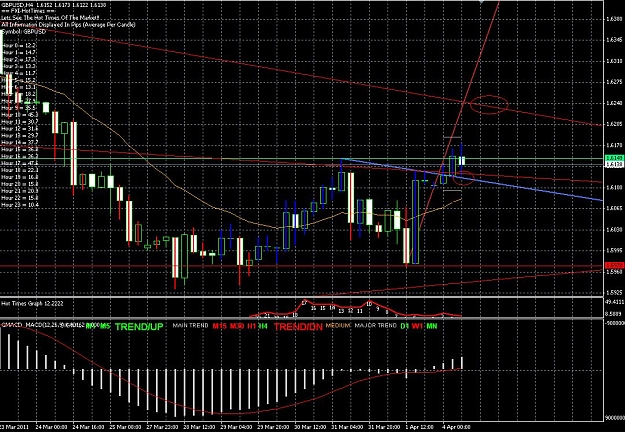Viewport: 625px width, 433px height.
Task: Click the '4 Apr 00:00' time label
Action: click(457, 426)
